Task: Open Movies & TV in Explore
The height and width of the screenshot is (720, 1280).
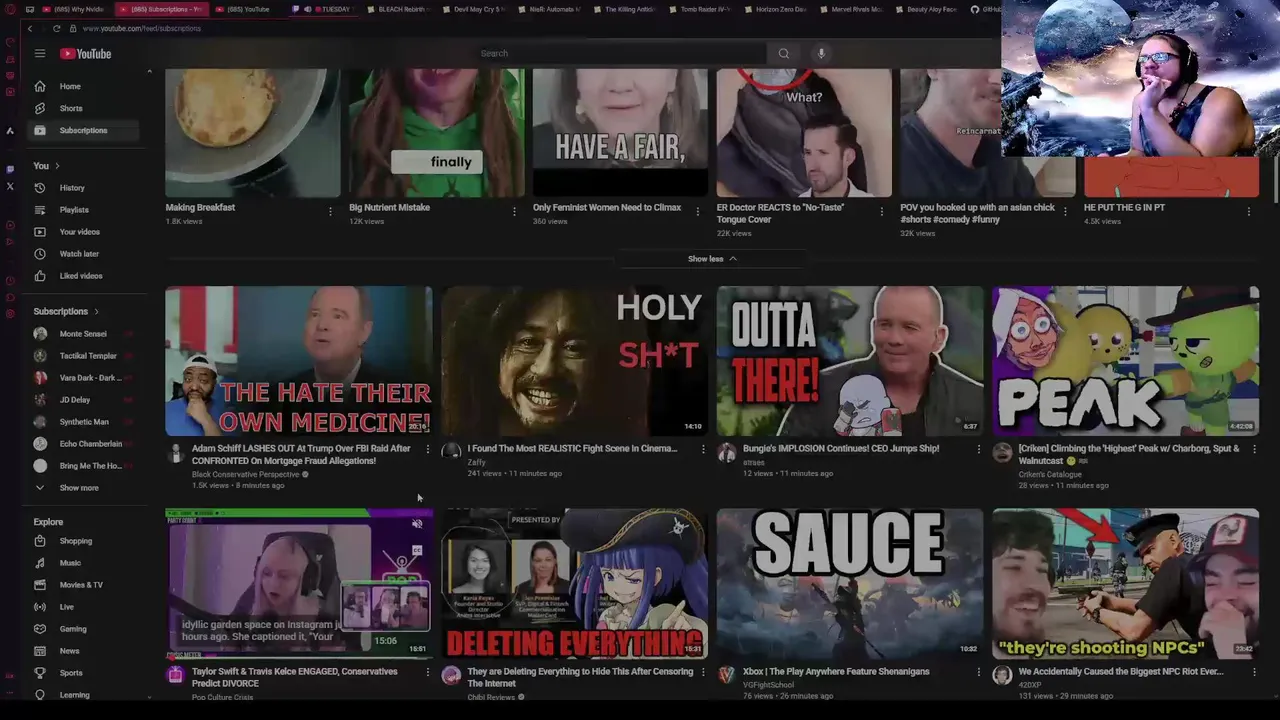Action: coord(84,585)
